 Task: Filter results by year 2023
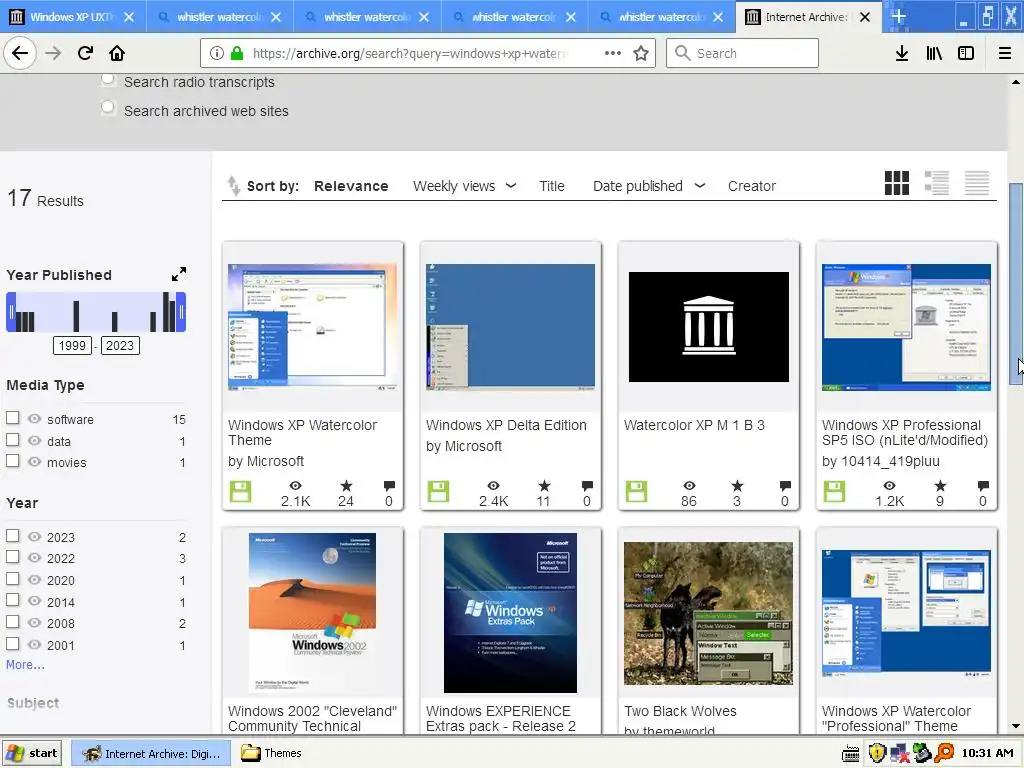12,536
